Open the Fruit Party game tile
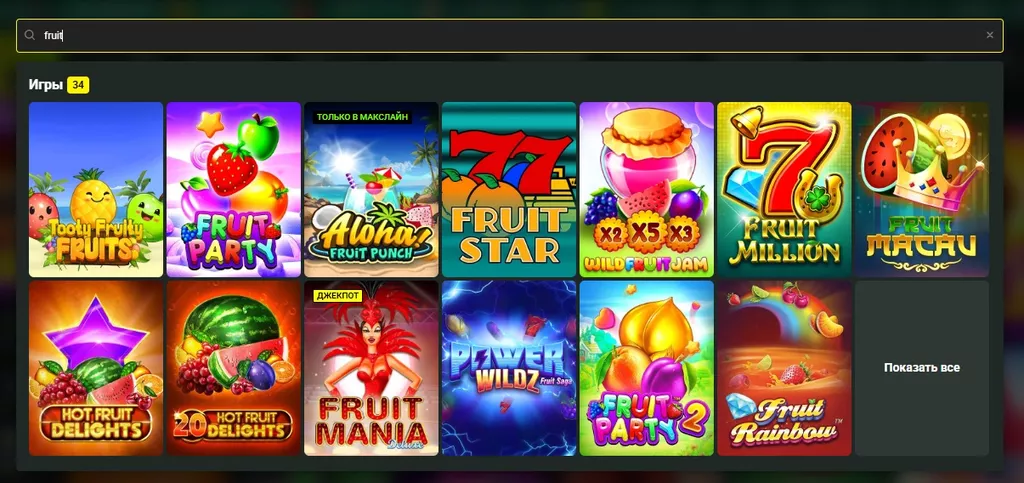This screenshot has width=1024, height=483. (234, 189)
